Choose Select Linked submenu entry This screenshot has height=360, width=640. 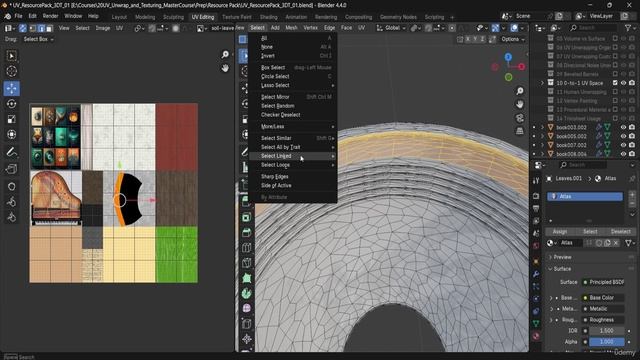pos(293,156)
